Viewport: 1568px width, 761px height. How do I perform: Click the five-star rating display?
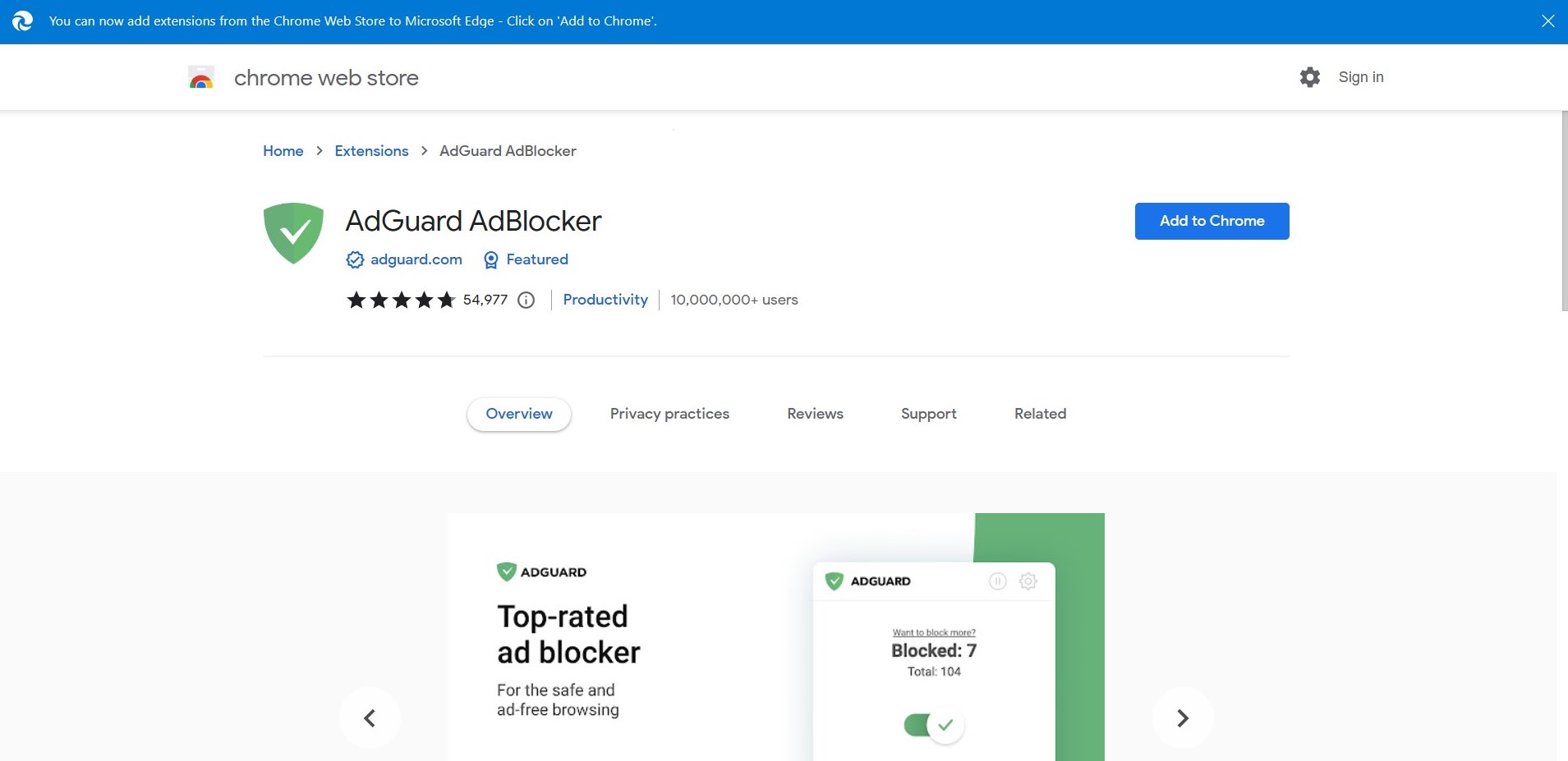point(400,300)
